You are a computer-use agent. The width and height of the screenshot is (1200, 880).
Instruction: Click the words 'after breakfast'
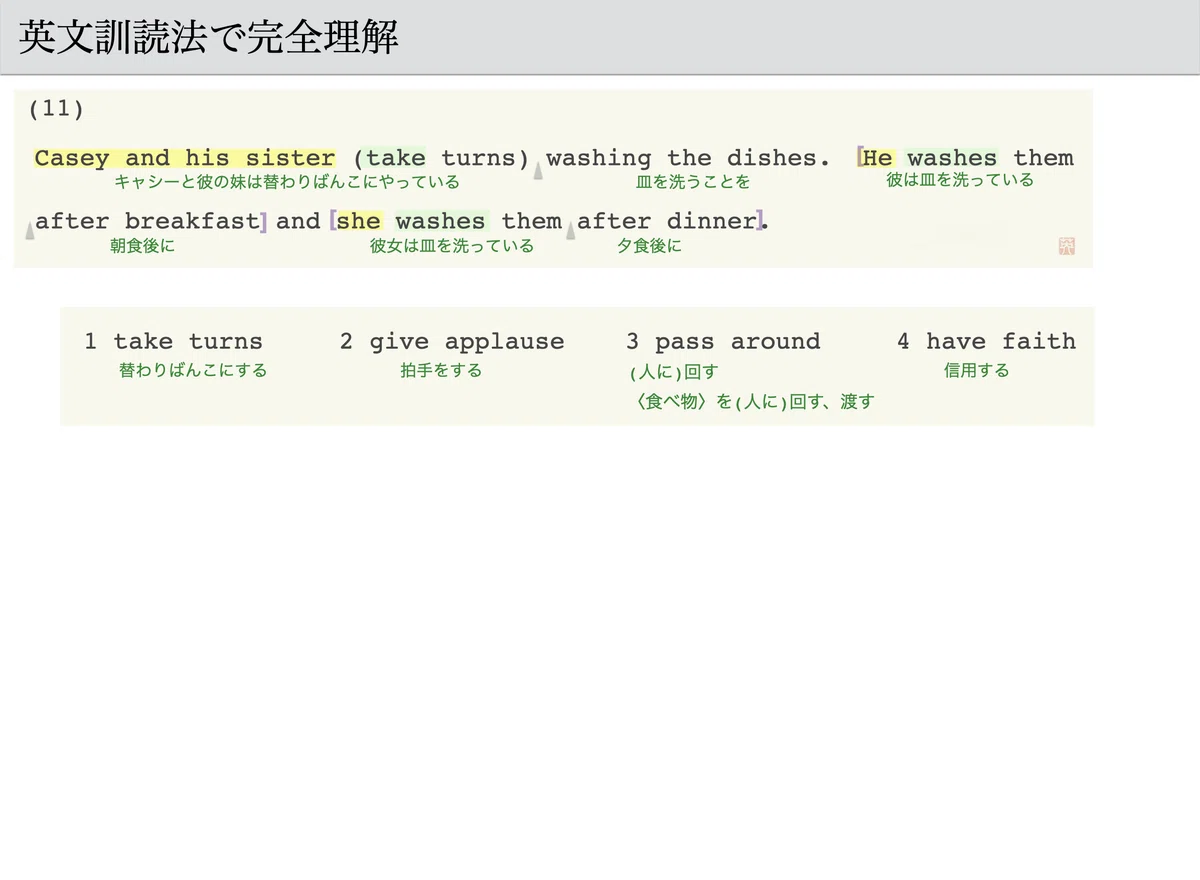coord(147,221)
